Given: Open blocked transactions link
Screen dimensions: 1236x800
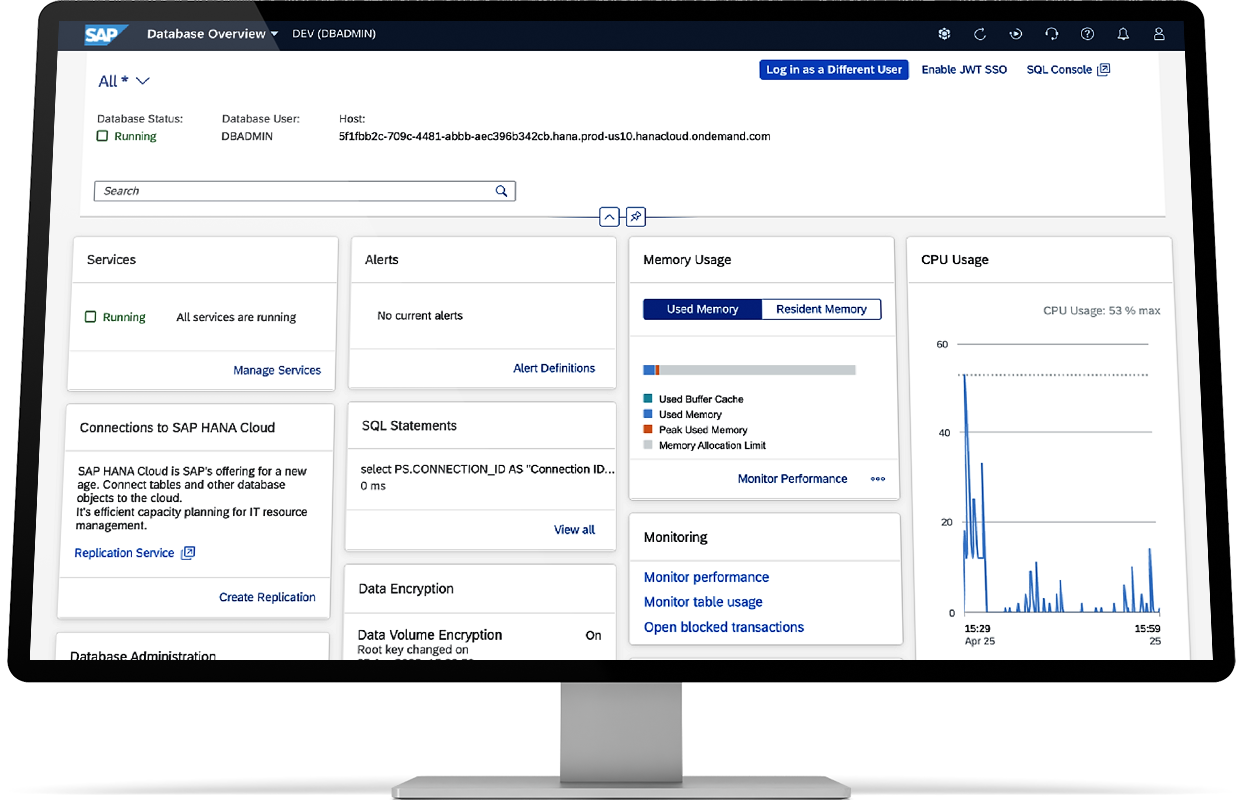Looking at the screenshot, I should point(724,627).
